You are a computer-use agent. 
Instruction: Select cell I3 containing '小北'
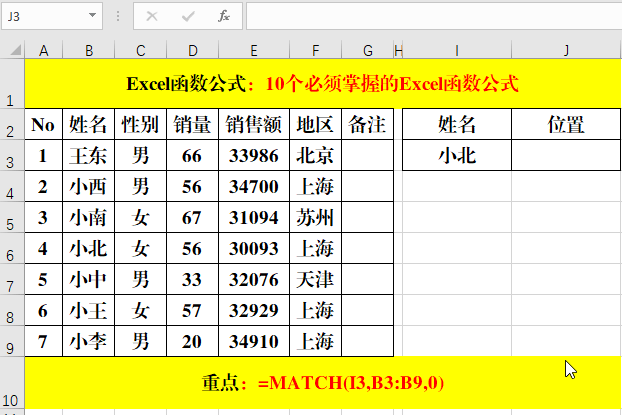click(x=457, y=155)
